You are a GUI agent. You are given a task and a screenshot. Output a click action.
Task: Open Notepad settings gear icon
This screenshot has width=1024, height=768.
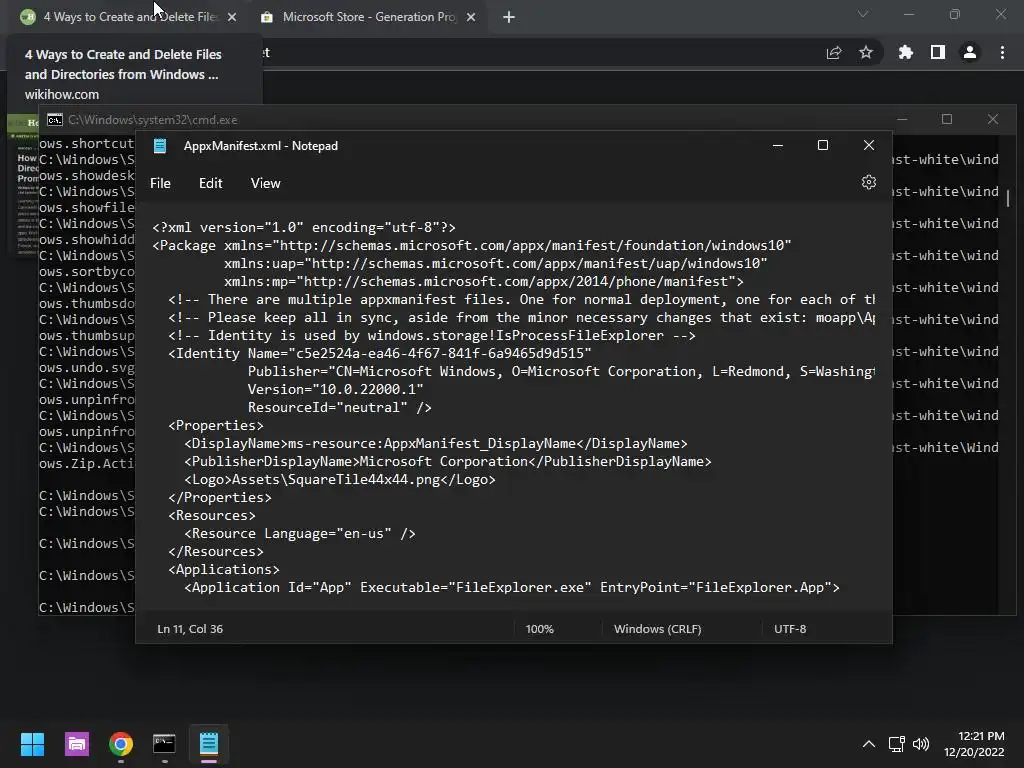coord(868,182)
